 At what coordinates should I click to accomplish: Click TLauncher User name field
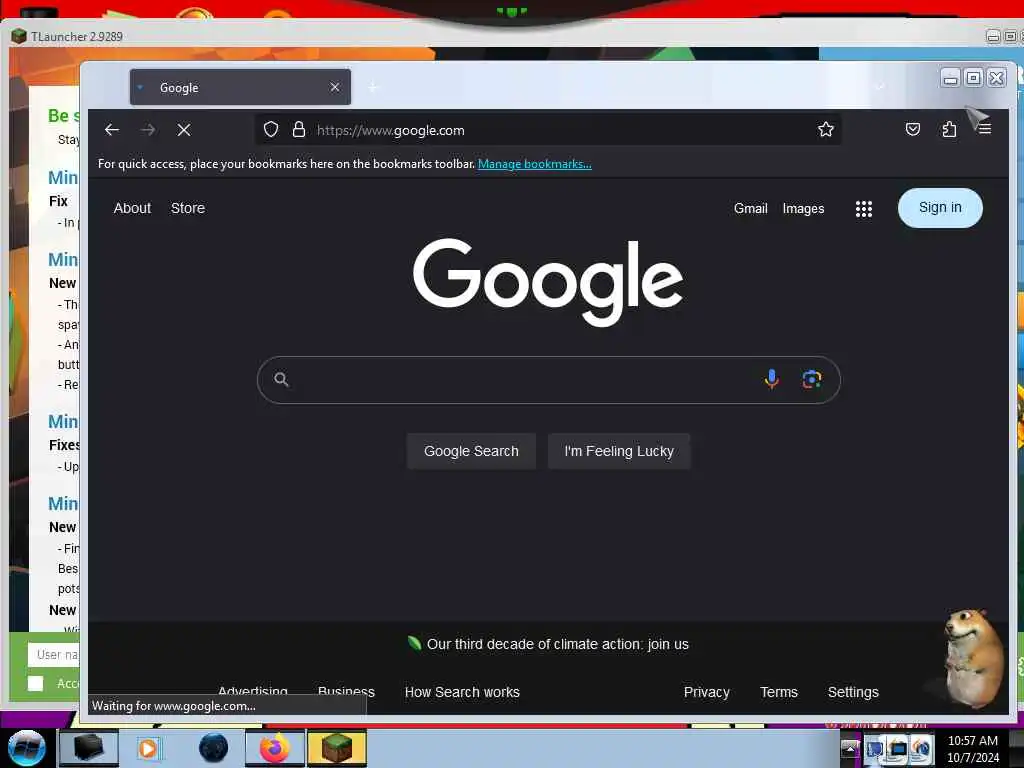pos(54,654)
